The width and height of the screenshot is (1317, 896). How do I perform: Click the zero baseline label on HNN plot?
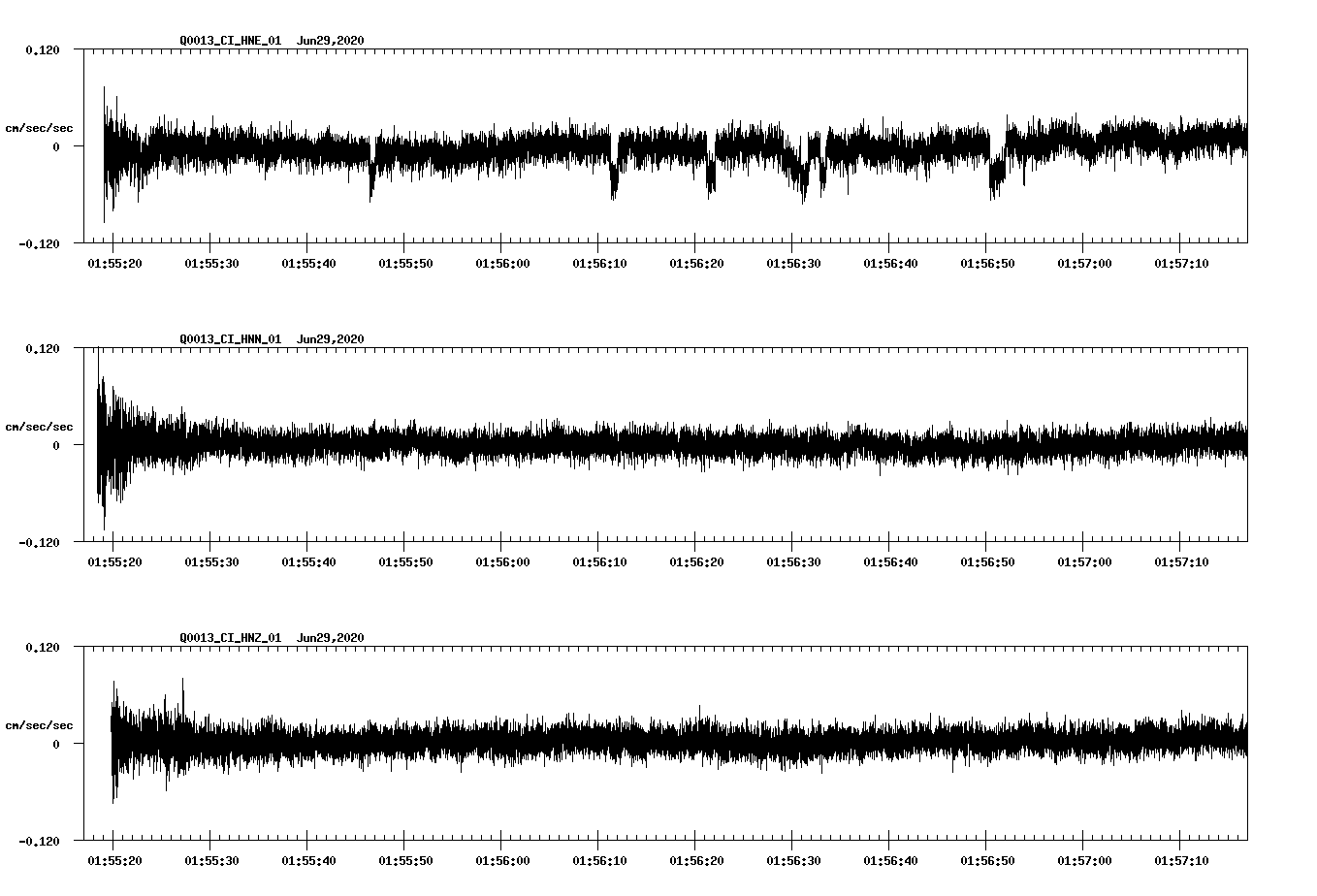(x=56, y=445)
